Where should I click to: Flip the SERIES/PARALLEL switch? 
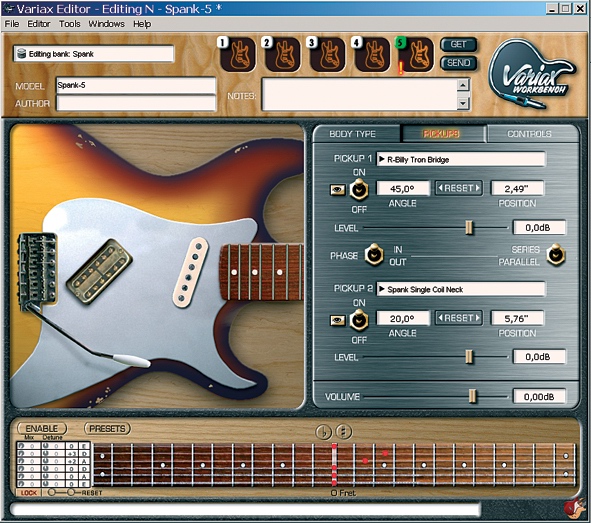click(x=556, y=255)
